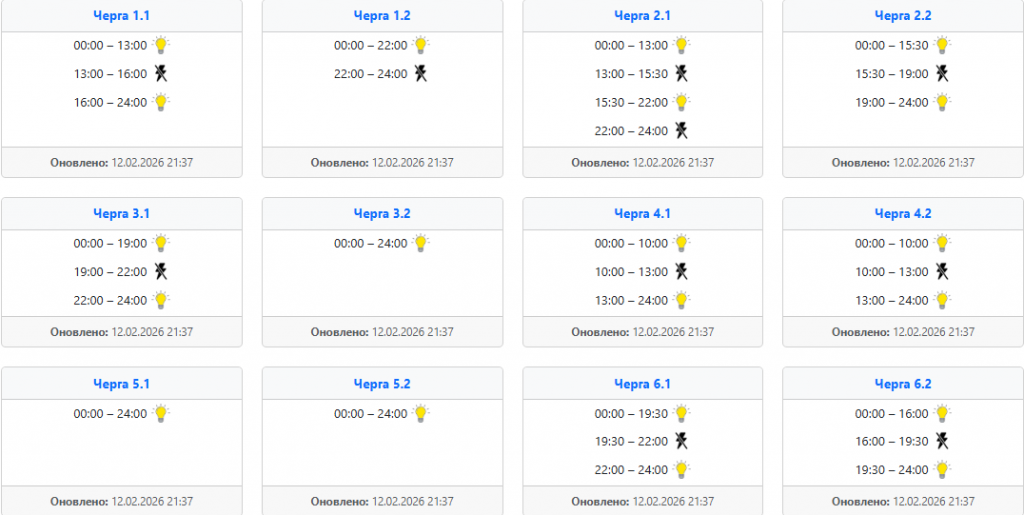This screenshot has height=515, width=1024.
Task: Click the 22:00 – 24:00 time slot in Черга 1.2
Action: point(370,74)
